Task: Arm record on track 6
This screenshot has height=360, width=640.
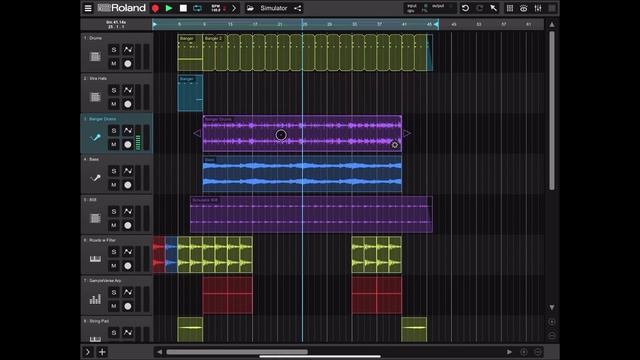Action: pyautogui.click(x=128, y=266)
